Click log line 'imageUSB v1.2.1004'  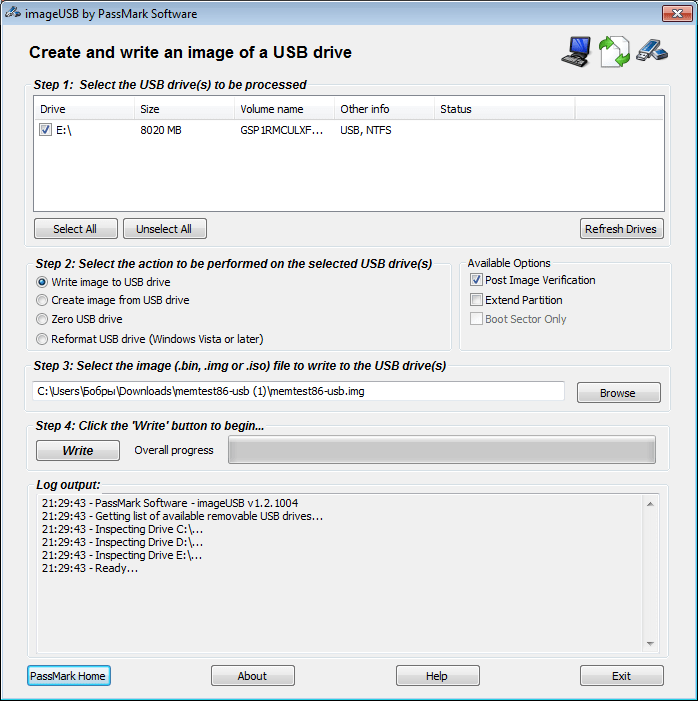point(170,503)
